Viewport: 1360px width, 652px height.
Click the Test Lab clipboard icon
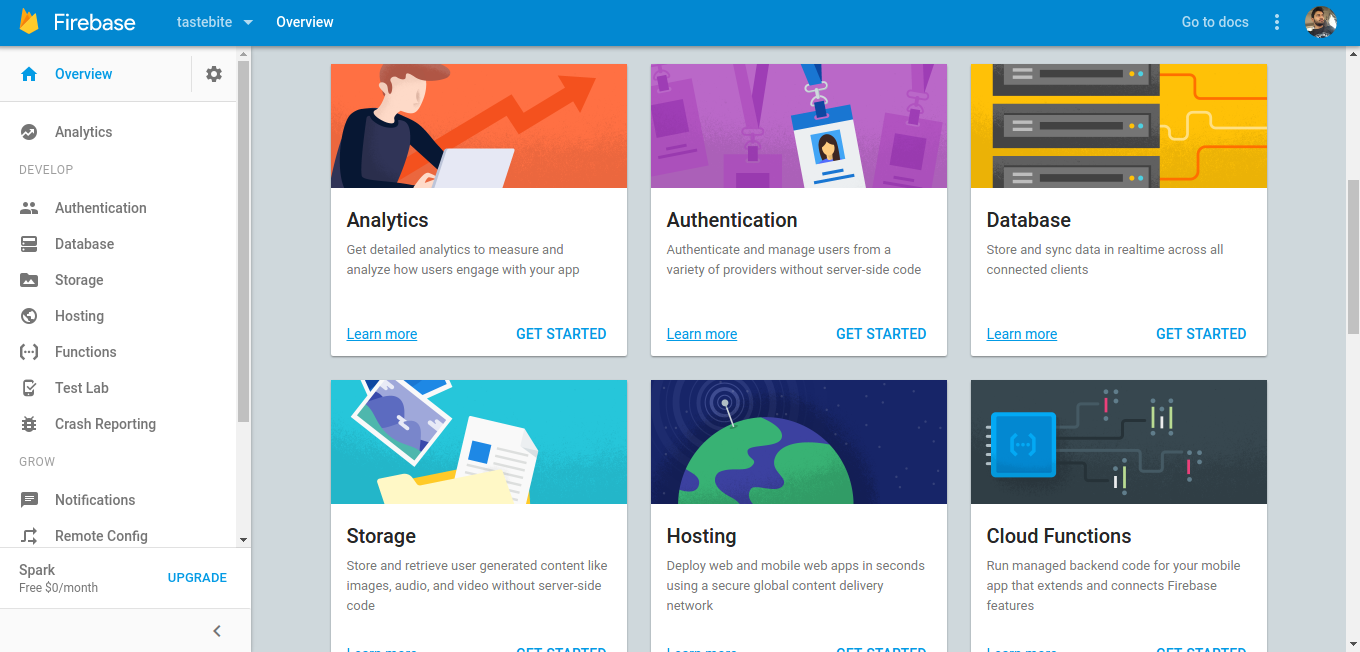(29, 388)
